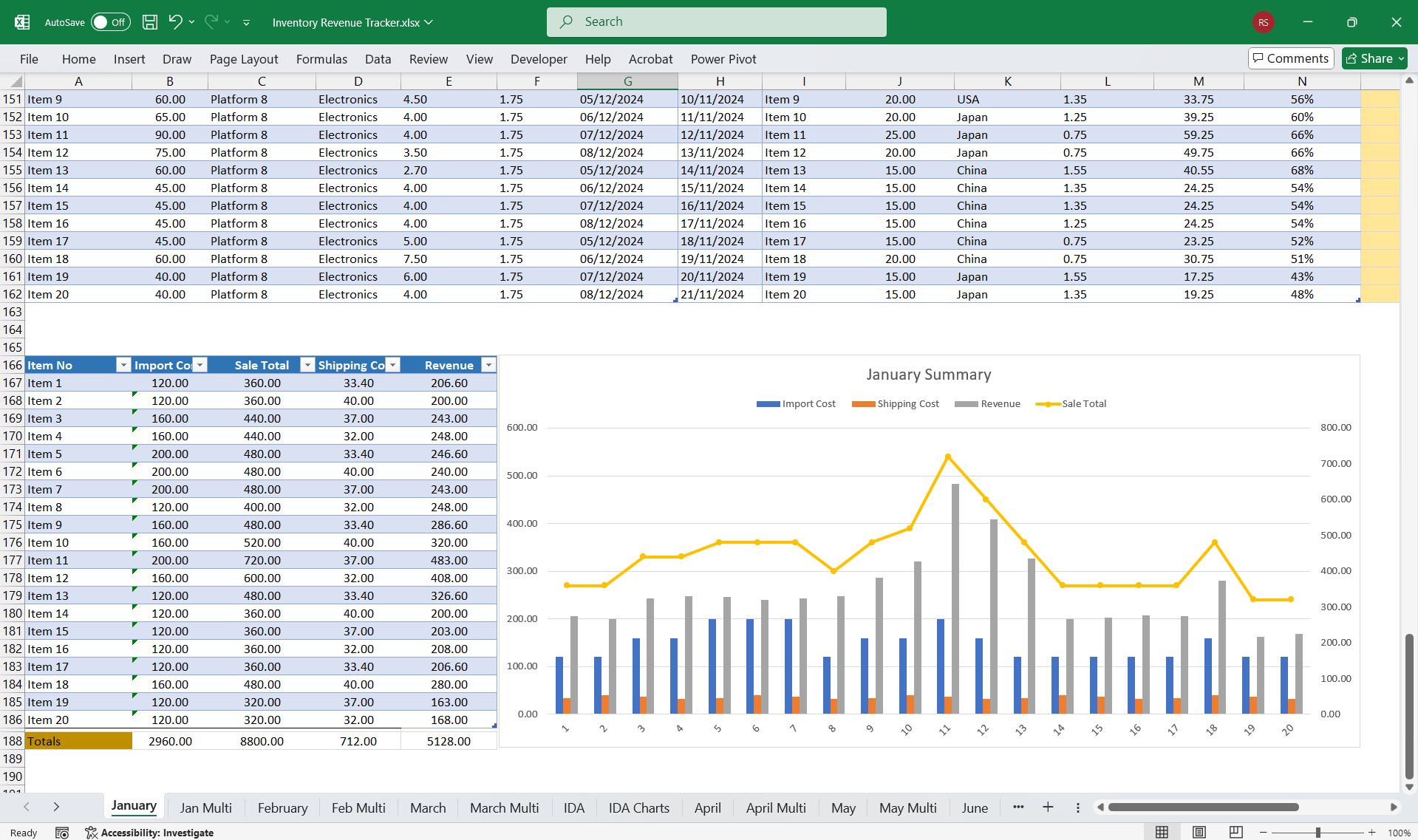Image resolution: width=1418 pixels, height=840 pixels.
Task: Select row 166 header
Action: pyautogui.click(x=13, y=365)
